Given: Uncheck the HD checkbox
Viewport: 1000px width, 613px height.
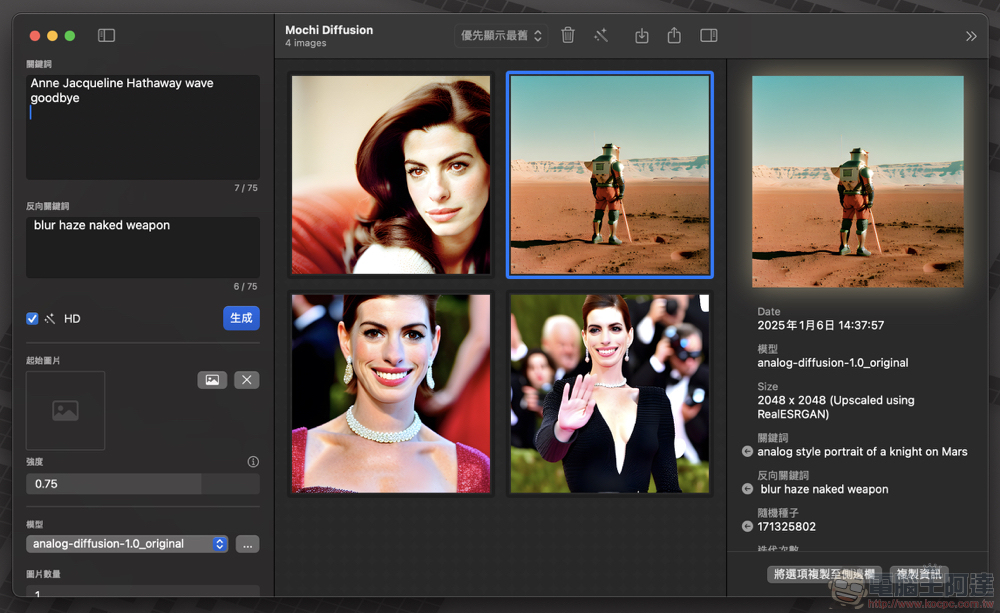Looking at the screenshot, I should tap(32, 318).
